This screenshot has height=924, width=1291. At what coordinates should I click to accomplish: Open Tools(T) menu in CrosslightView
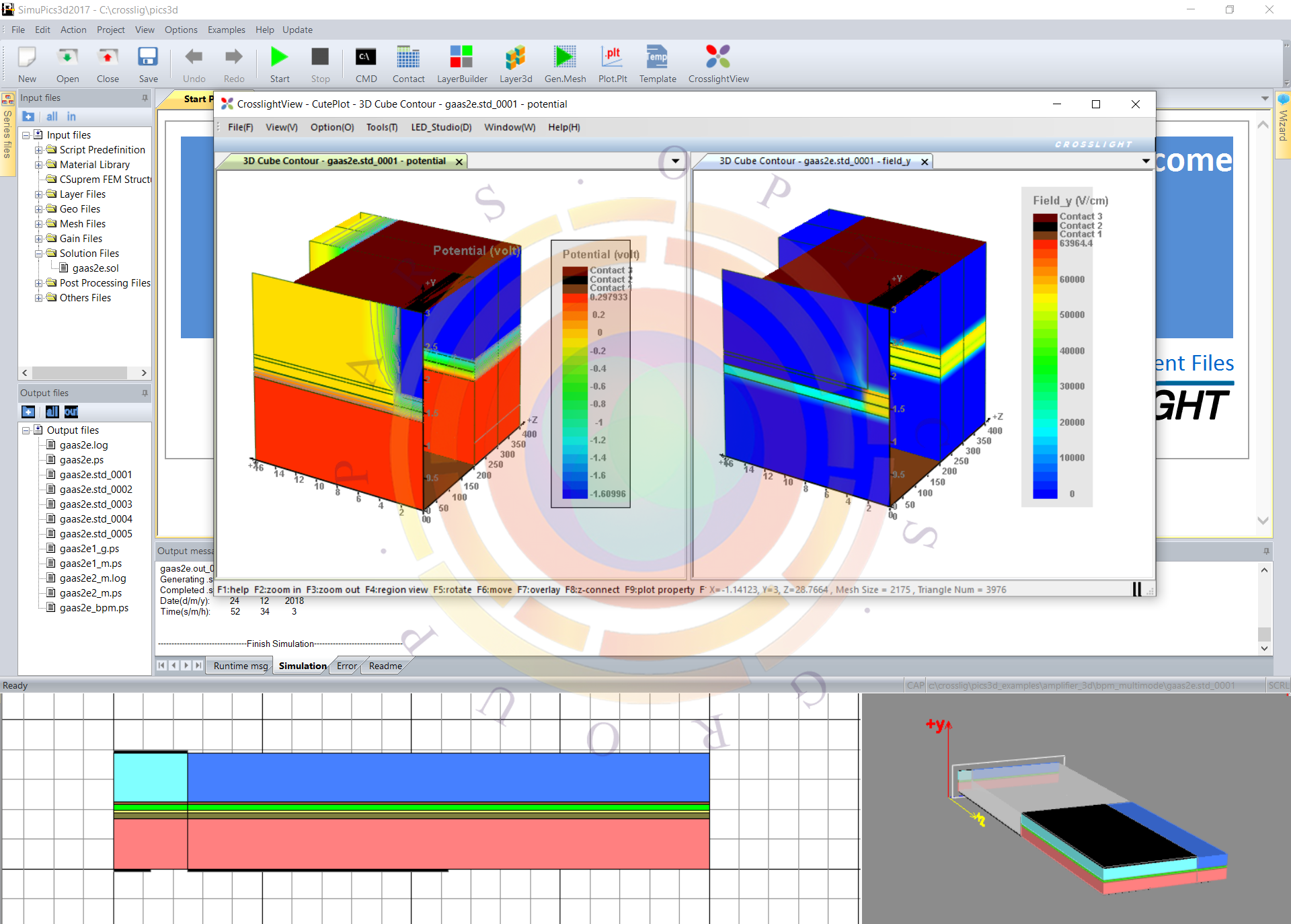[x=382, y=127]
